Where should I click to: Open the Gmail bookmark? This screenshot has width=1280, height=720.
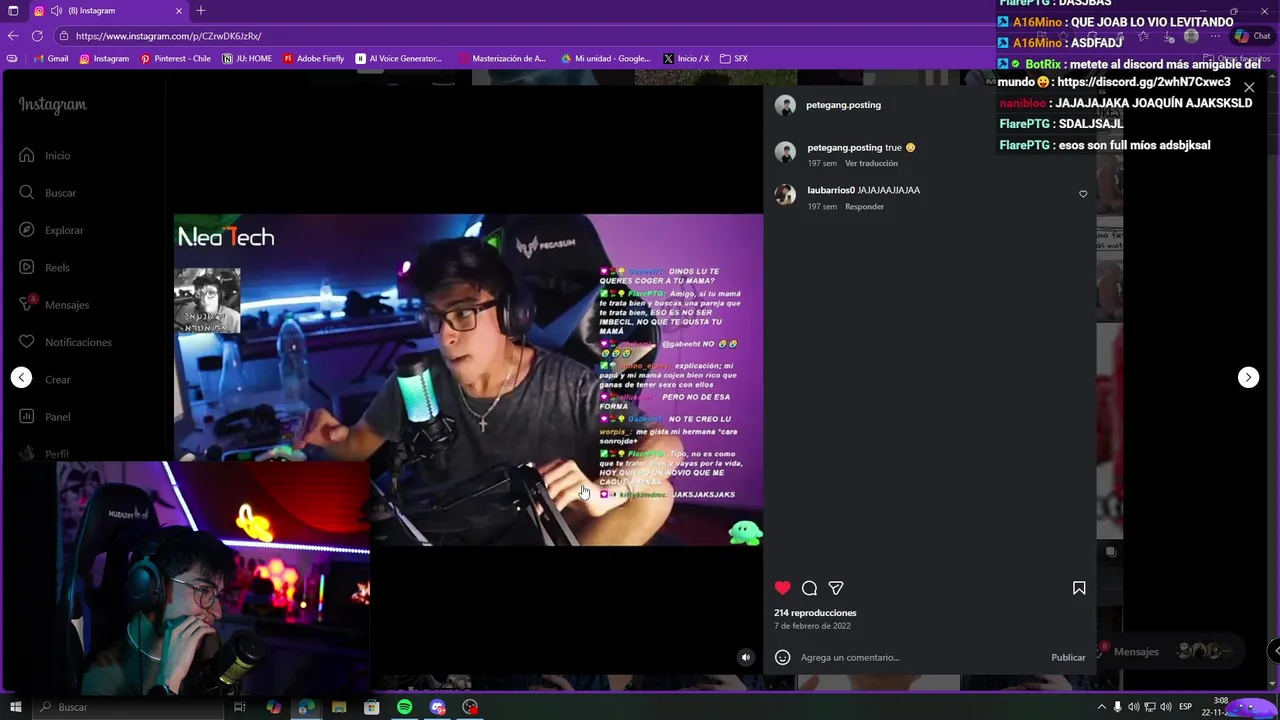pyautogui.click(x=50, y=59)
